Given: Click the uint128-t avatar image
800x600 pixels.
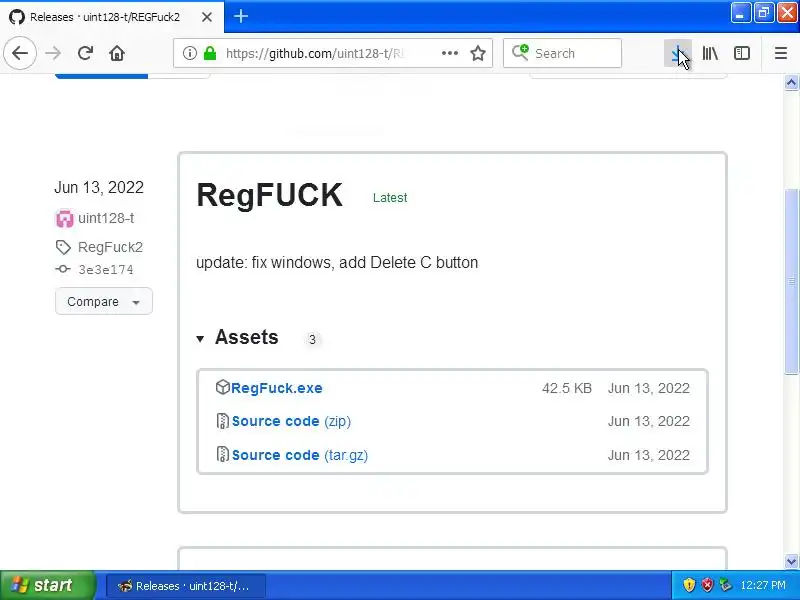Looking at the screenshot, I should point(64,218).
